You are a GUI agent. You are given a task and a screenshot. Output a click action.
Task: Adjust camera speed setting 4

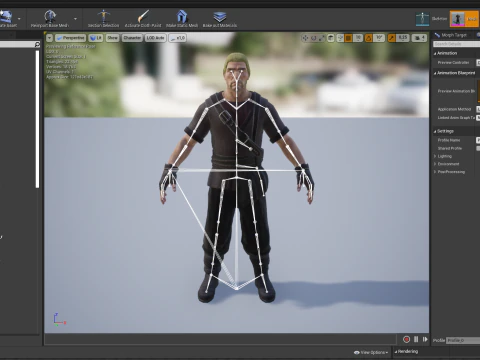419,38
